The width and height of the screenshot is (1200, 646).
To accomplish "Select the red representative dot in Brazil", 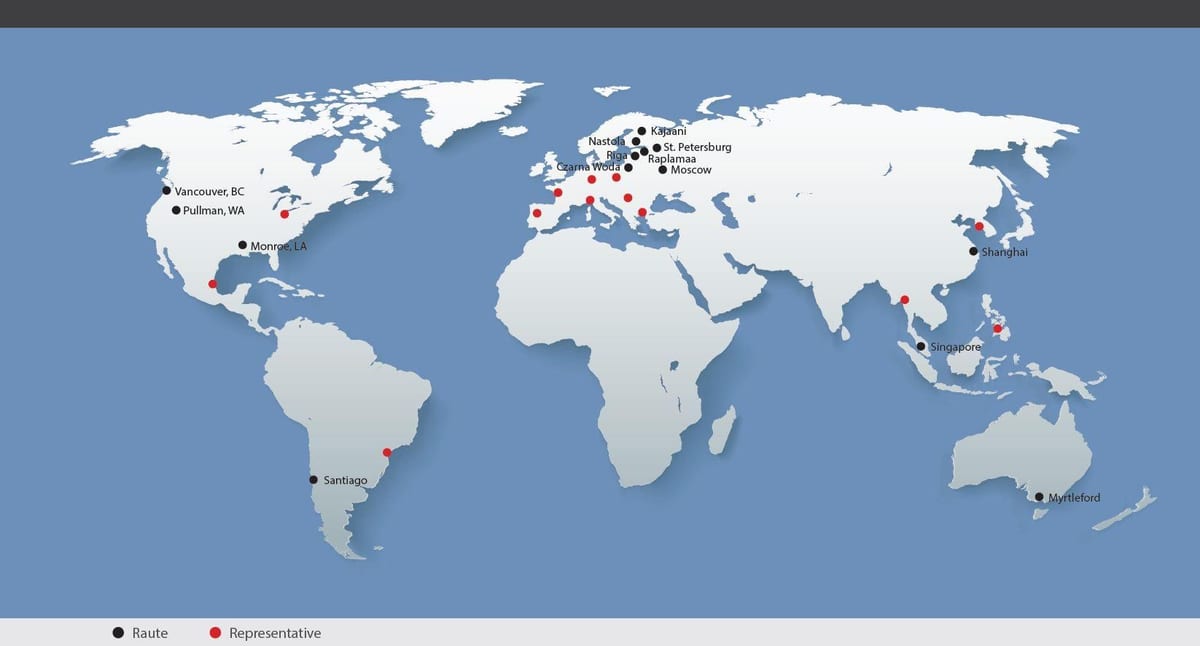I will (387, 452).
